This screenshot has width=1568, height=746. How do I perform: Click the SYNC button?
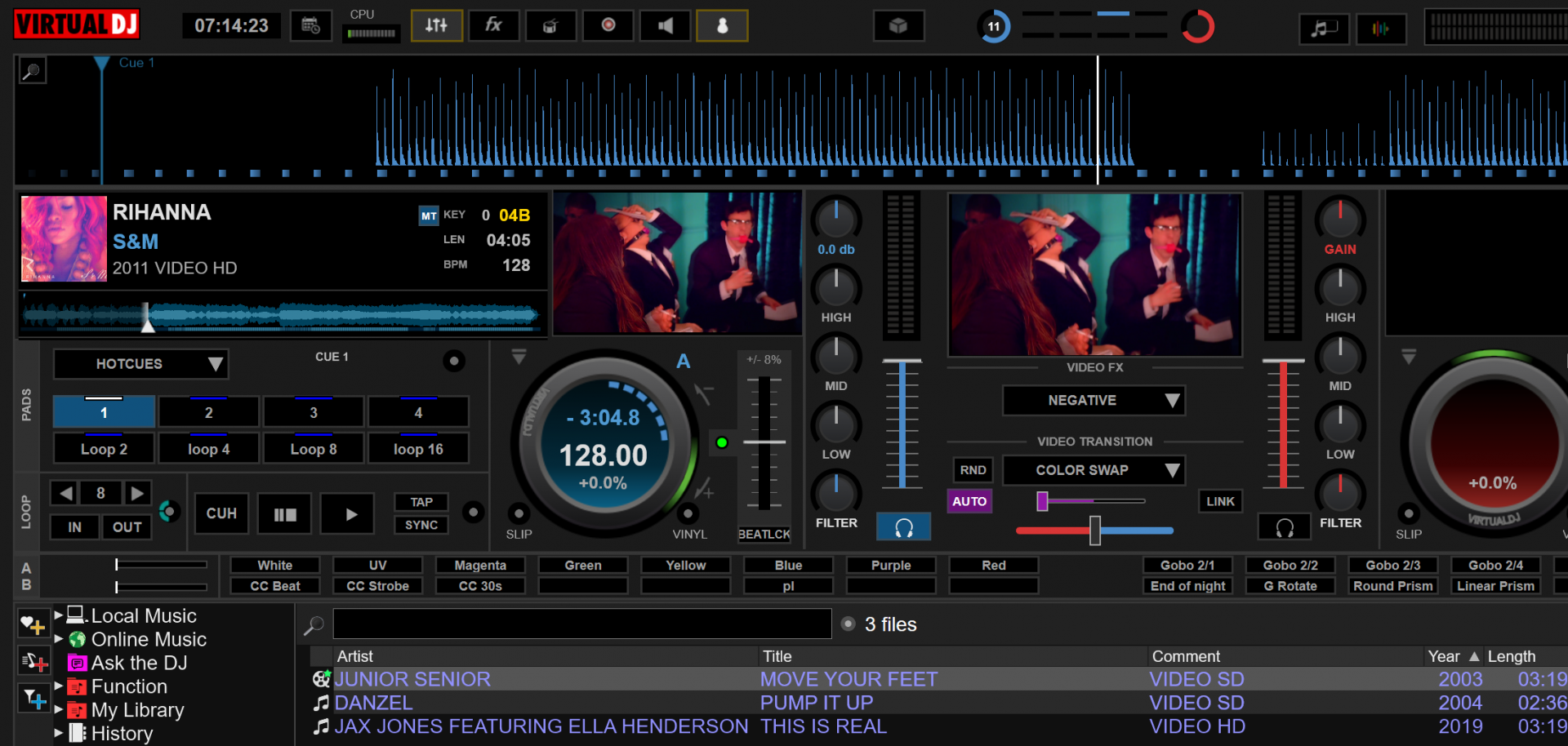click(421, 525)
